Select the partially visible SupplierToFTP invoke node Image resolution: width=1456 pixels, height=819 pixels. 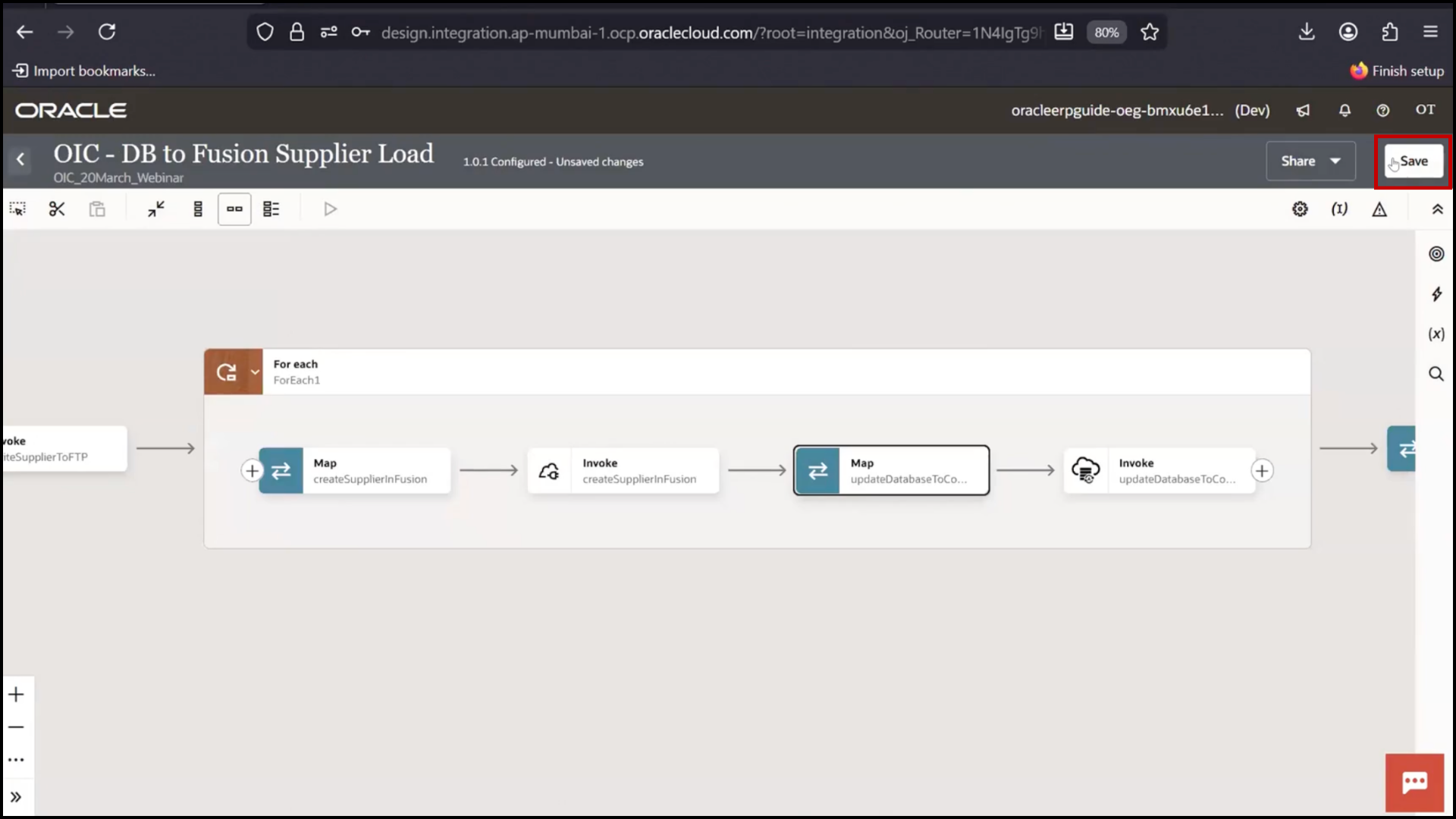point(64,448)
